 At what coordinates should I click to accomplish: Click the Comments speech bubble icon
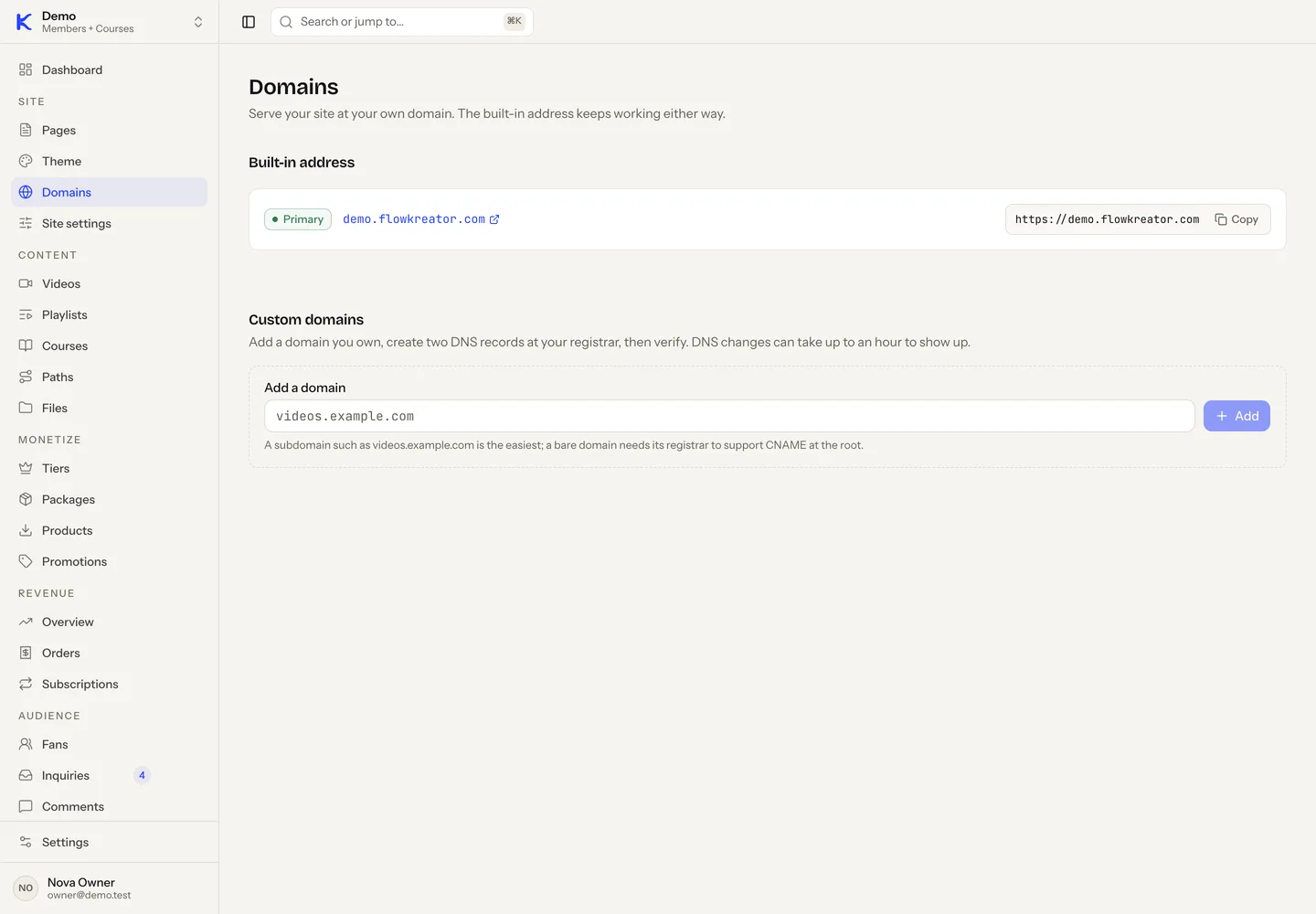pyautogui.click(x=26, y=806)
